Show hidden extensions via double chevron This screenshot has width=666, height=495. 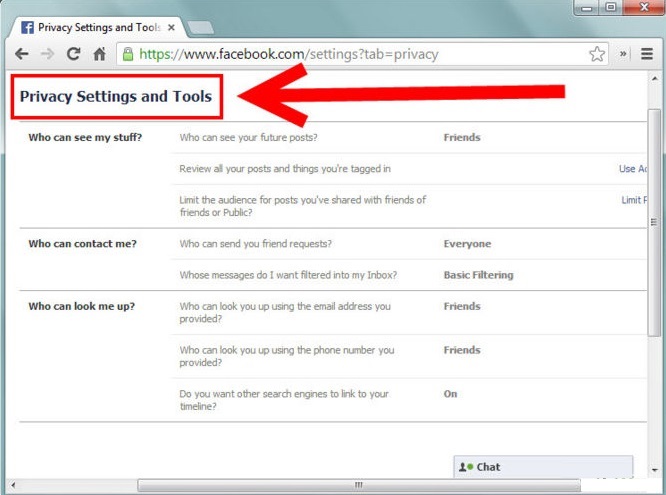tap(623, 54)
